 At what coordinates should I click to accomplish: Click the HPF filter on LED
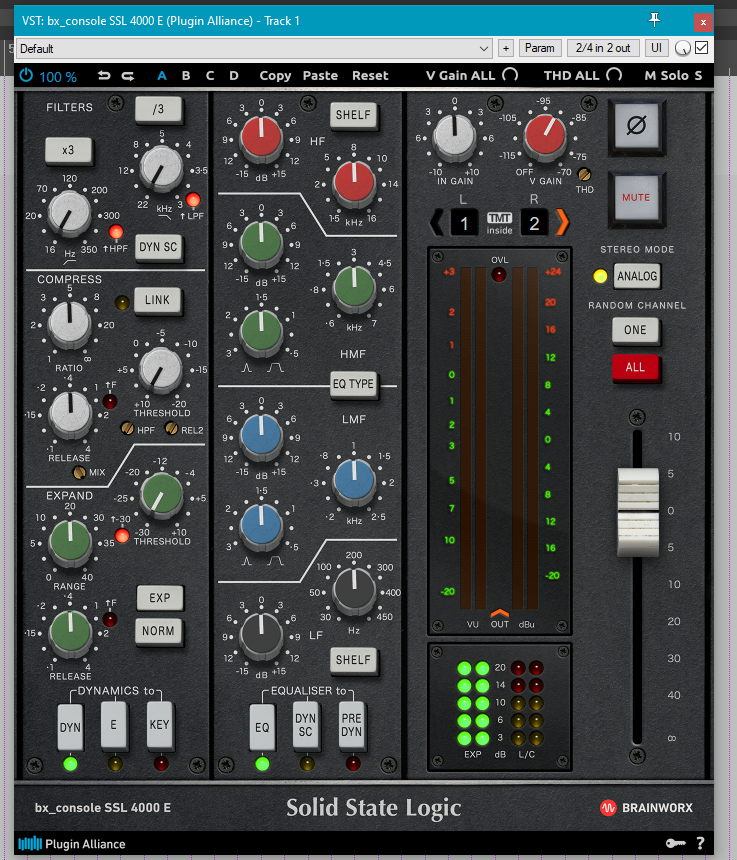(116, 232)
